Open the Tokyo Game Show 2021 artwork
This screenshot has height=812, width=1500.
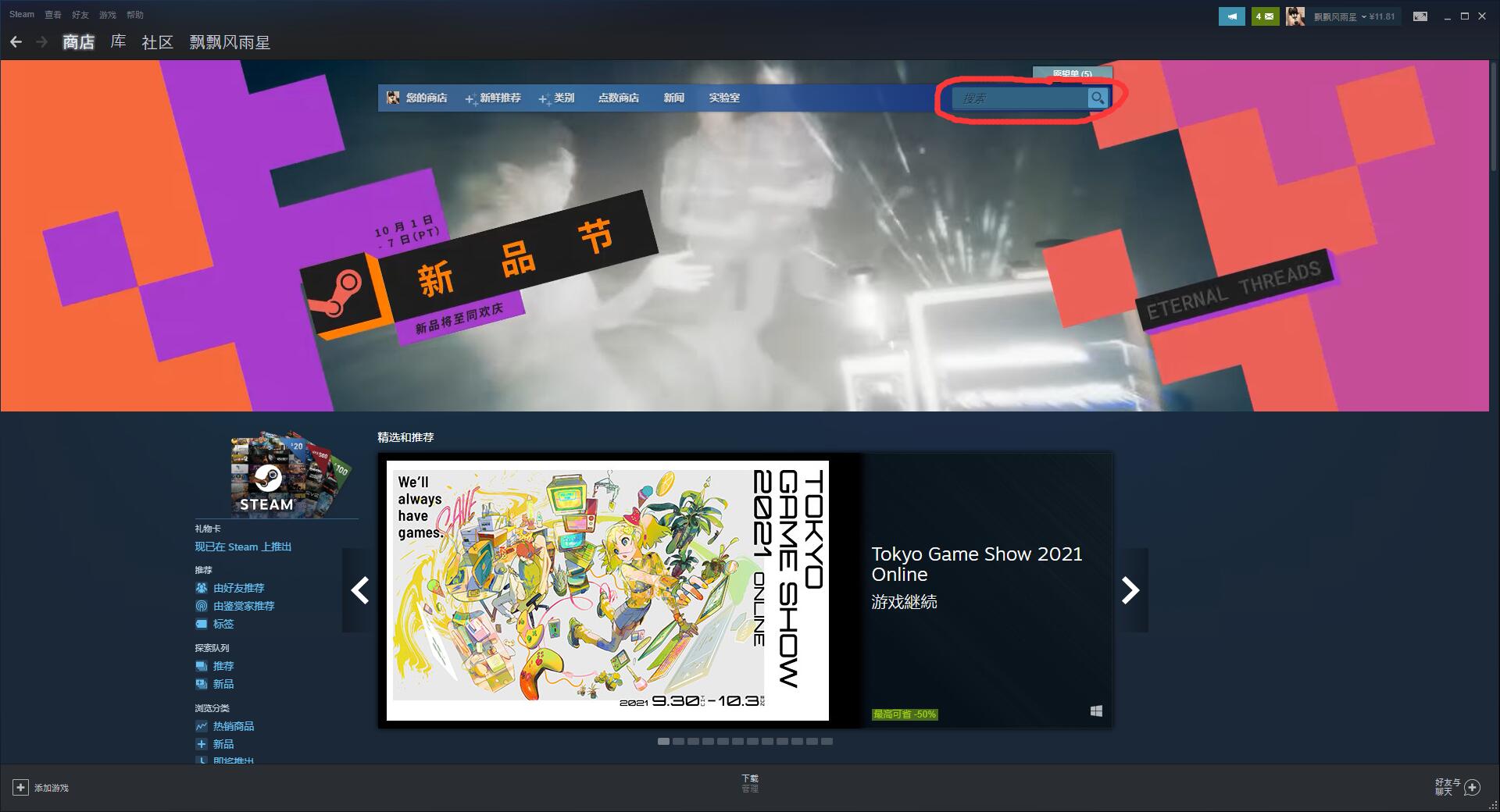pyautogui.click(x=607, y=590)
